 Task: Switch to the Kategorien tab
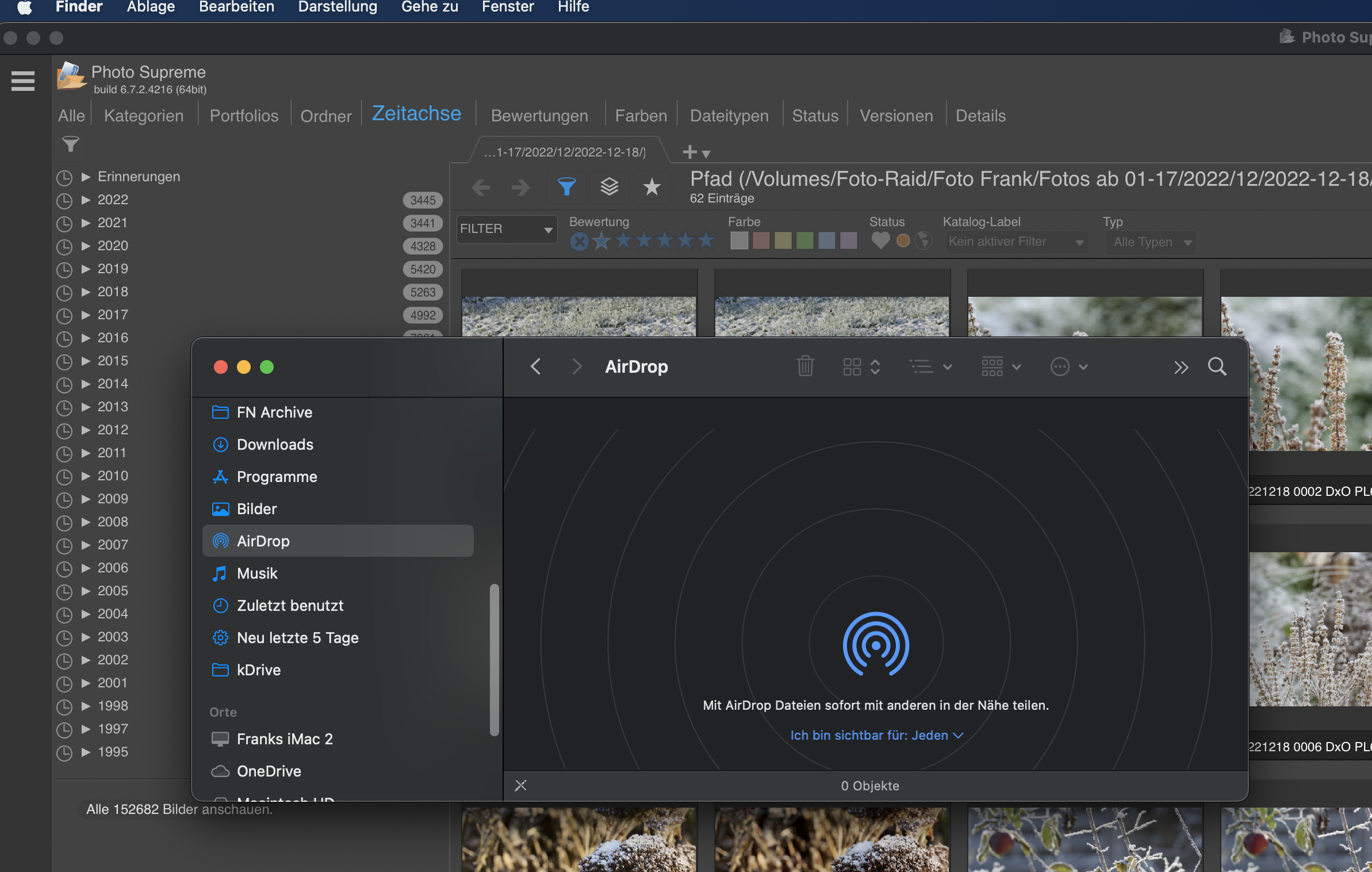(x=144, y=116)
